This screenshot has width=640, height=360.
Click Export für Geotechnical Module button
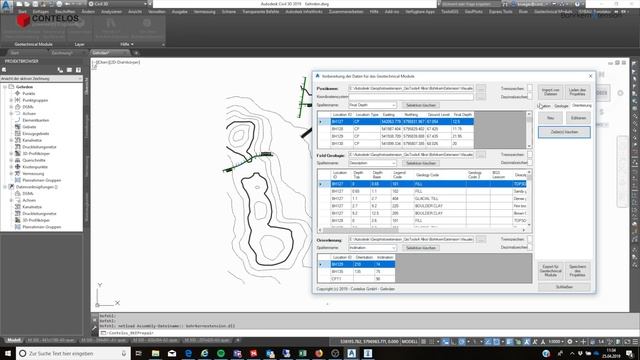tap(550, 271)
